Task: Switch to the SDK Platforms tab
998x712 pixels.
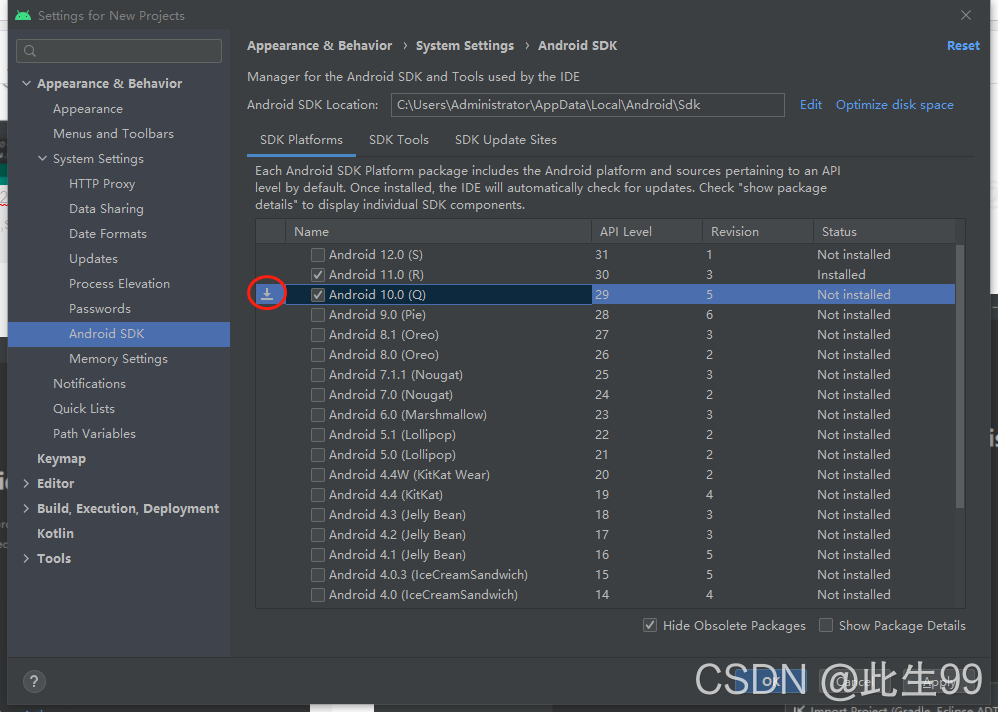Action: [x=301, y=140]
